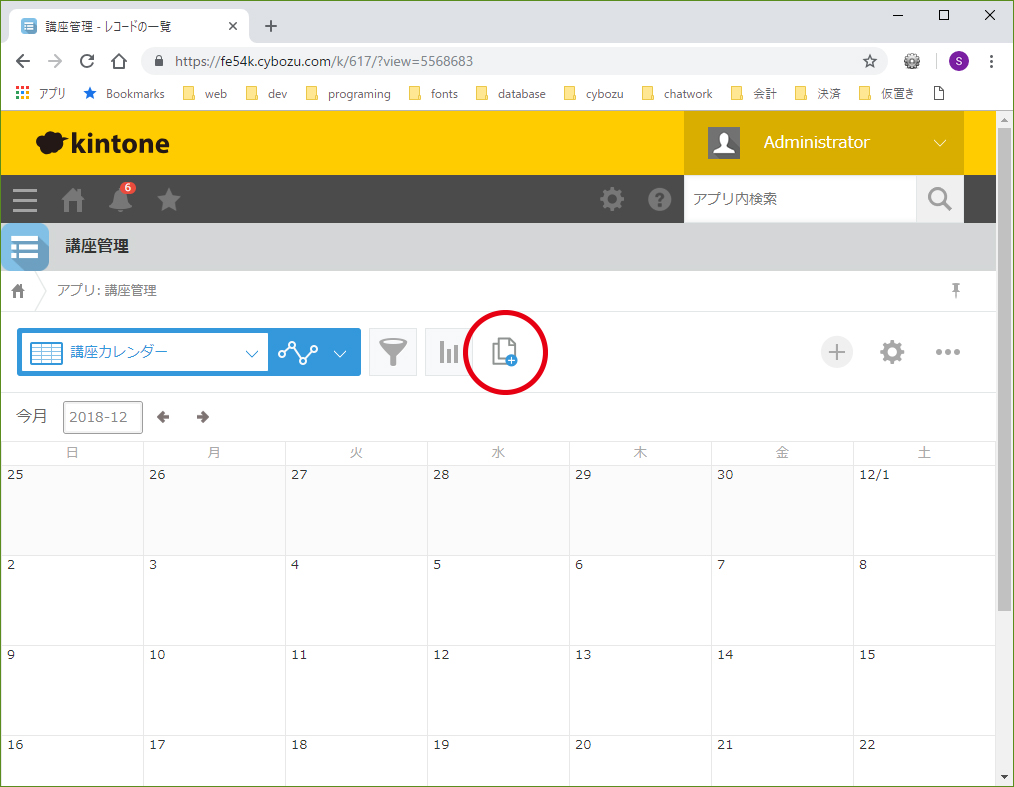Open Chrome extension gear icon

click(x=912, y=61)
